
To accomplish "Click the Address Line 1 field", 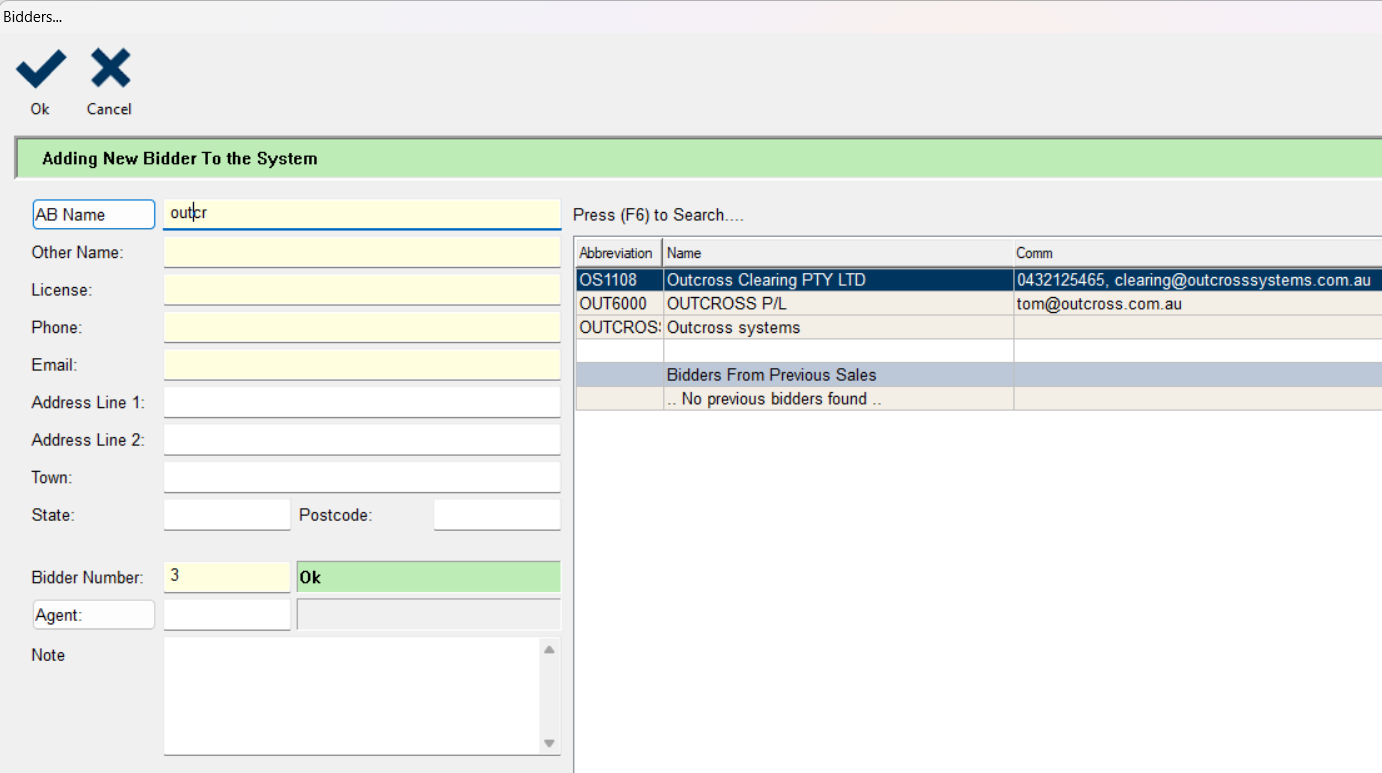I will pyautogui.click(x=361, y=403).
